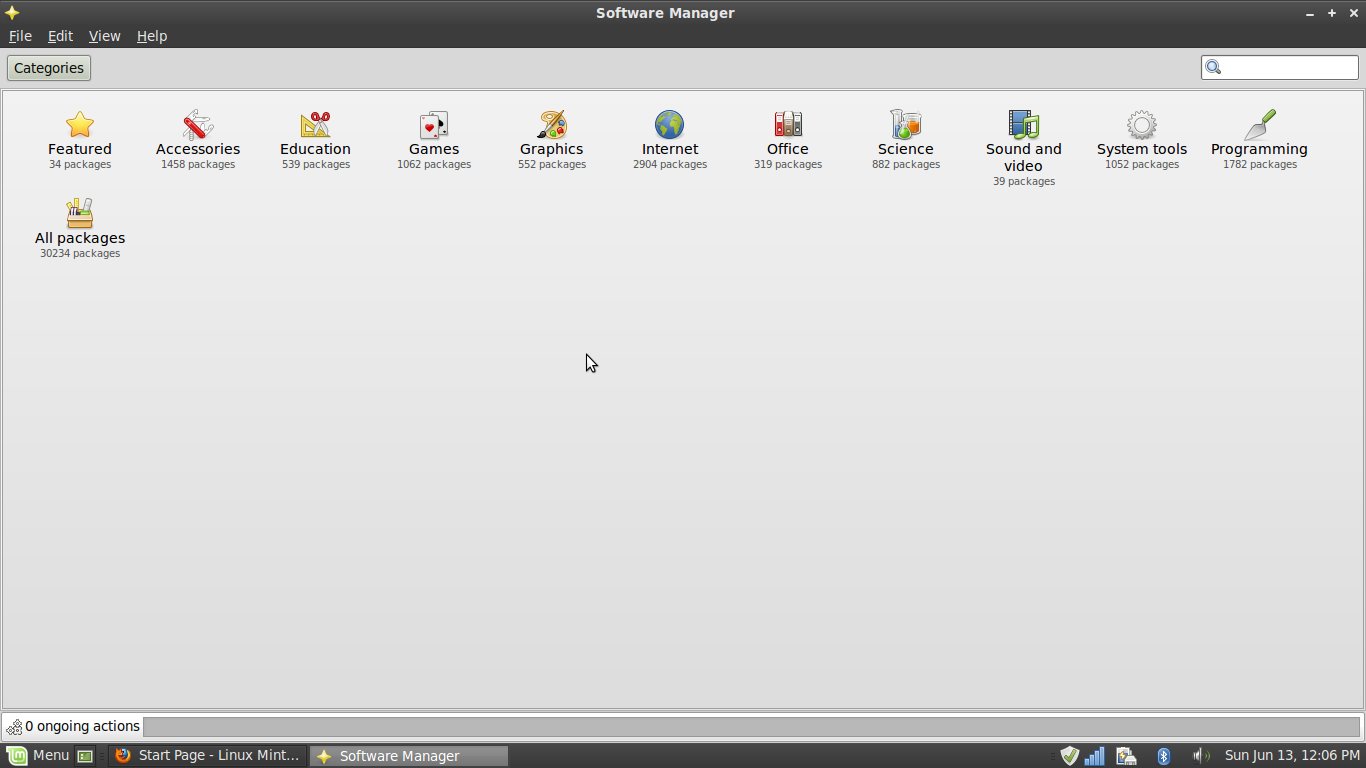Viewport: 1366px width, 768px height.
Task: Click the "1782 packages" text
Action: (1260, 165)
